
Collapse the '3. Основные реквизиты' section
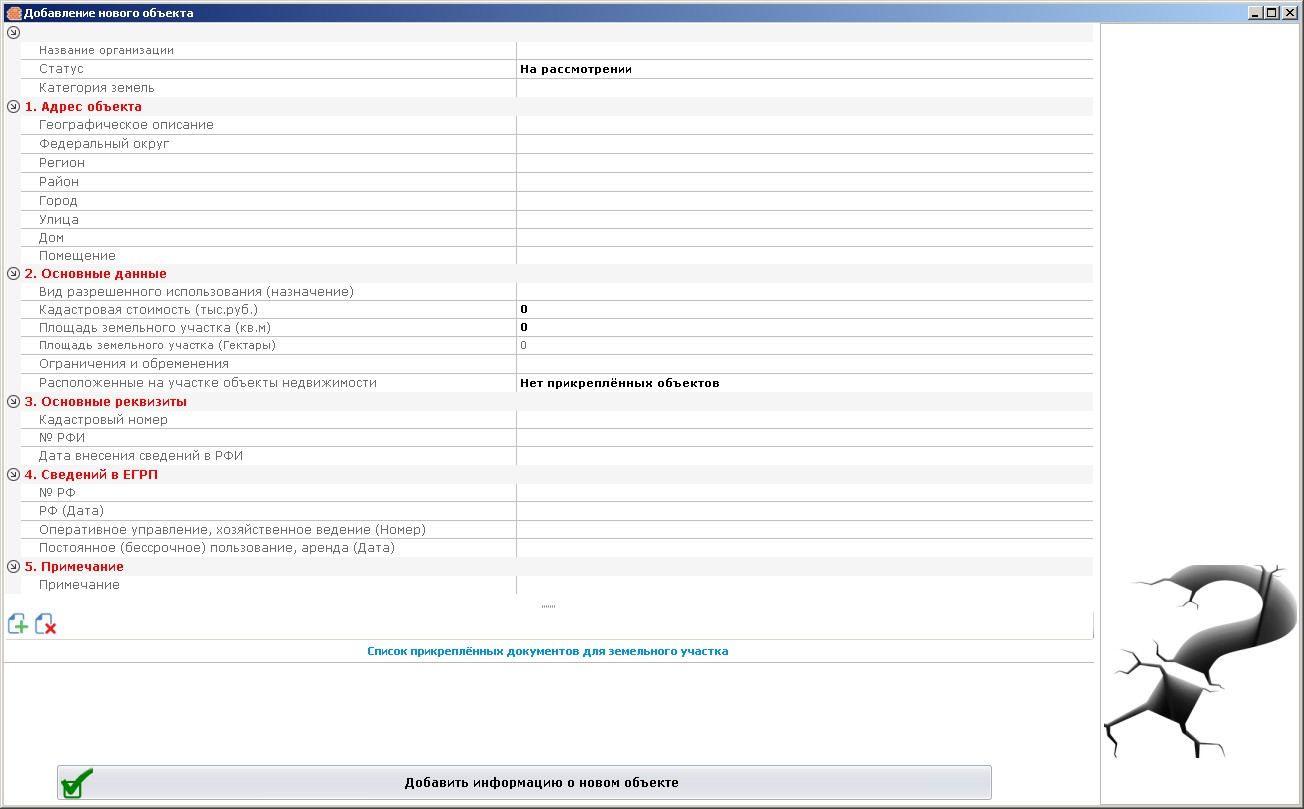13,401
